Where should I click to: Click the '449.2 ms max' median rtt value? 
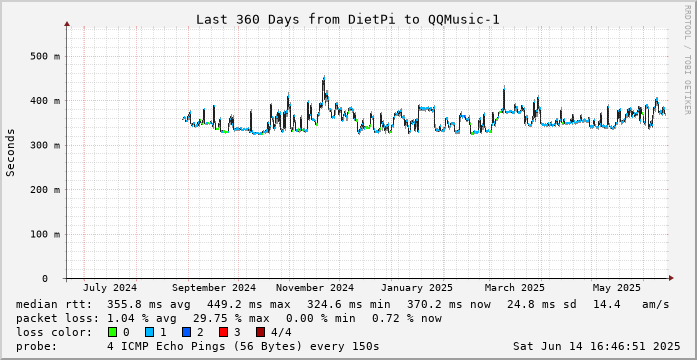248,304
